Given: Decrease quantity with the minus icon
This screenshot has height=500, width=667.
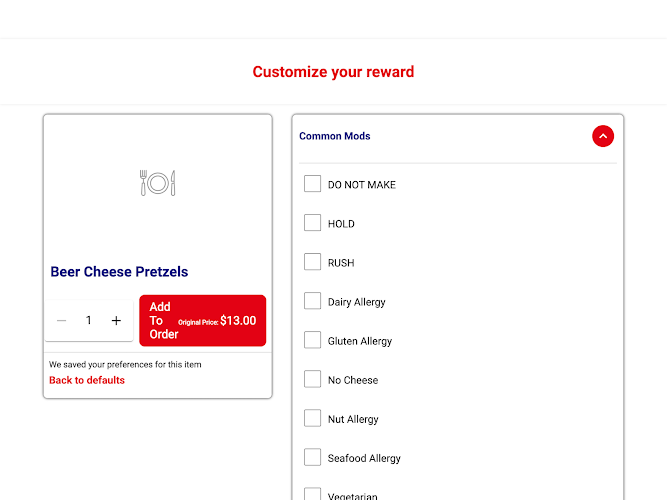Looking at the screenshot, I should click(x=62, y=320).
